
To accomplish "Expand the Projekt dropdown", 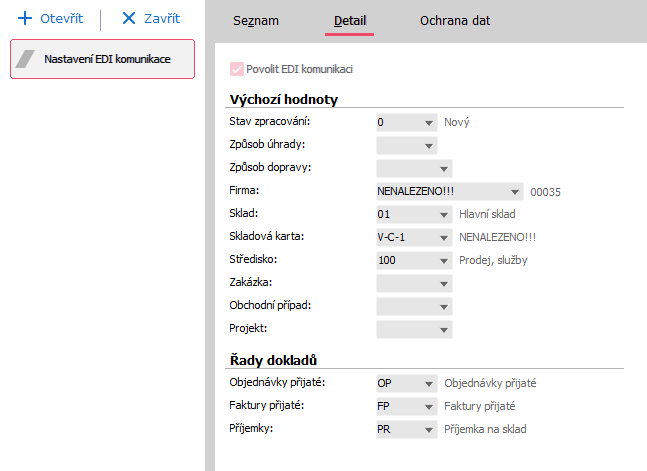I will pyautogui.click(x=444, y=330).
